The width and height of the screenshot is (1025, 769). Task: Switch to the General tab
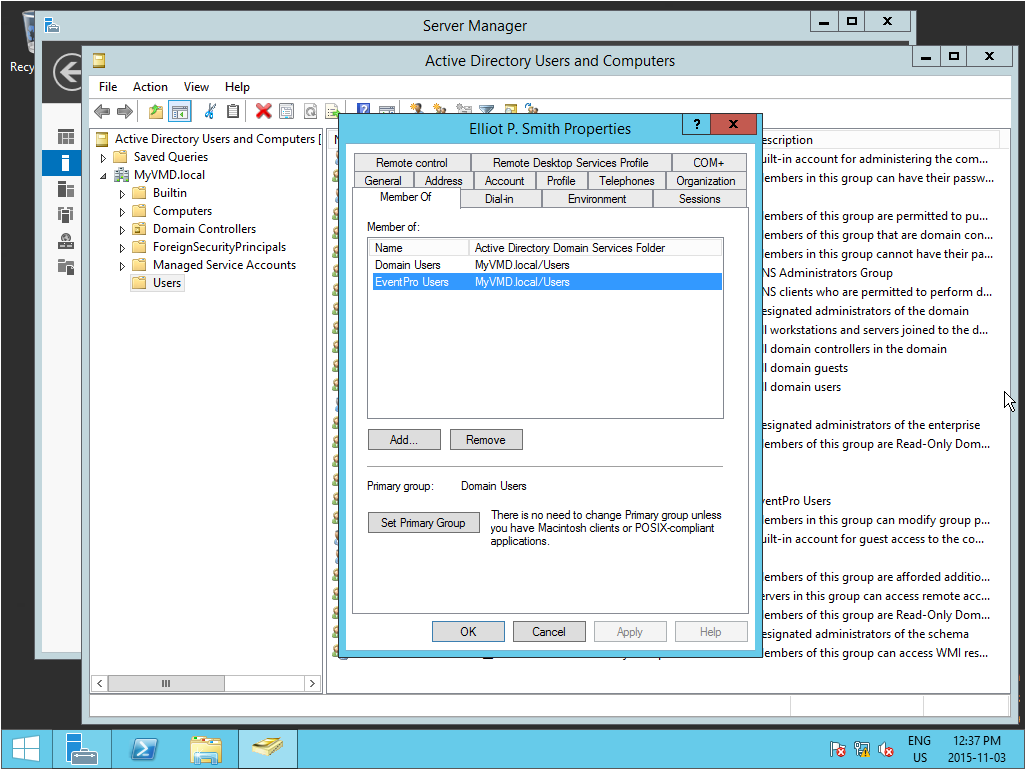tap(383, 180)
